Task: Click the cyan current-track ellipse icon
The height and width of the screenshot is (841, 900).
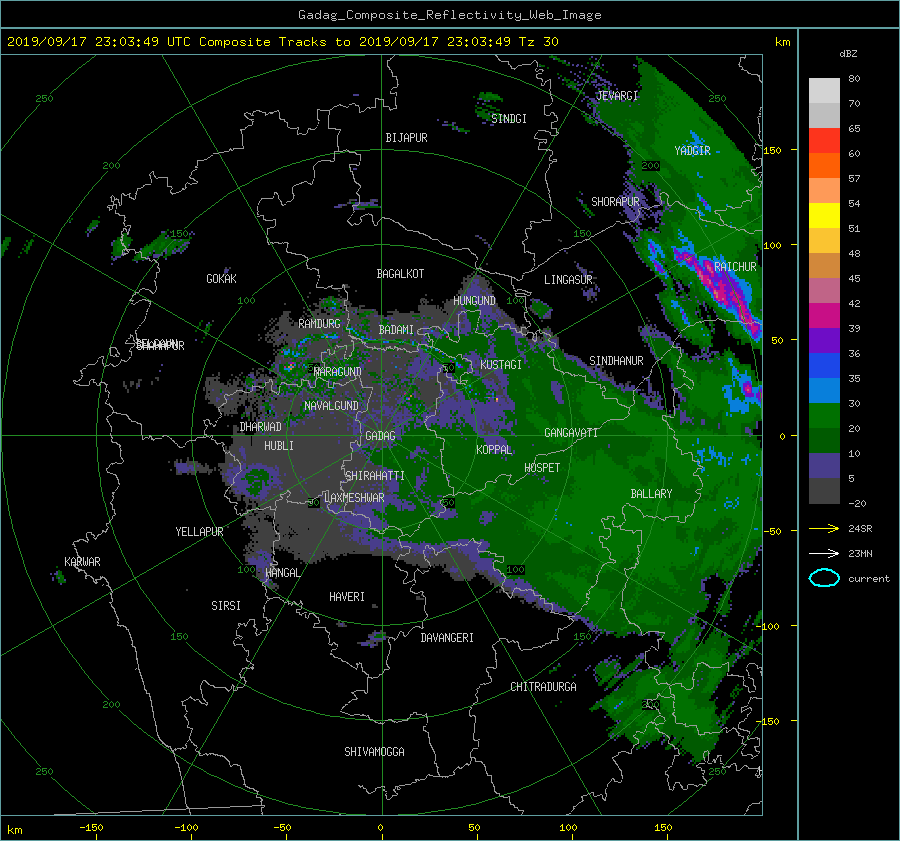Action: coord(824,578)
